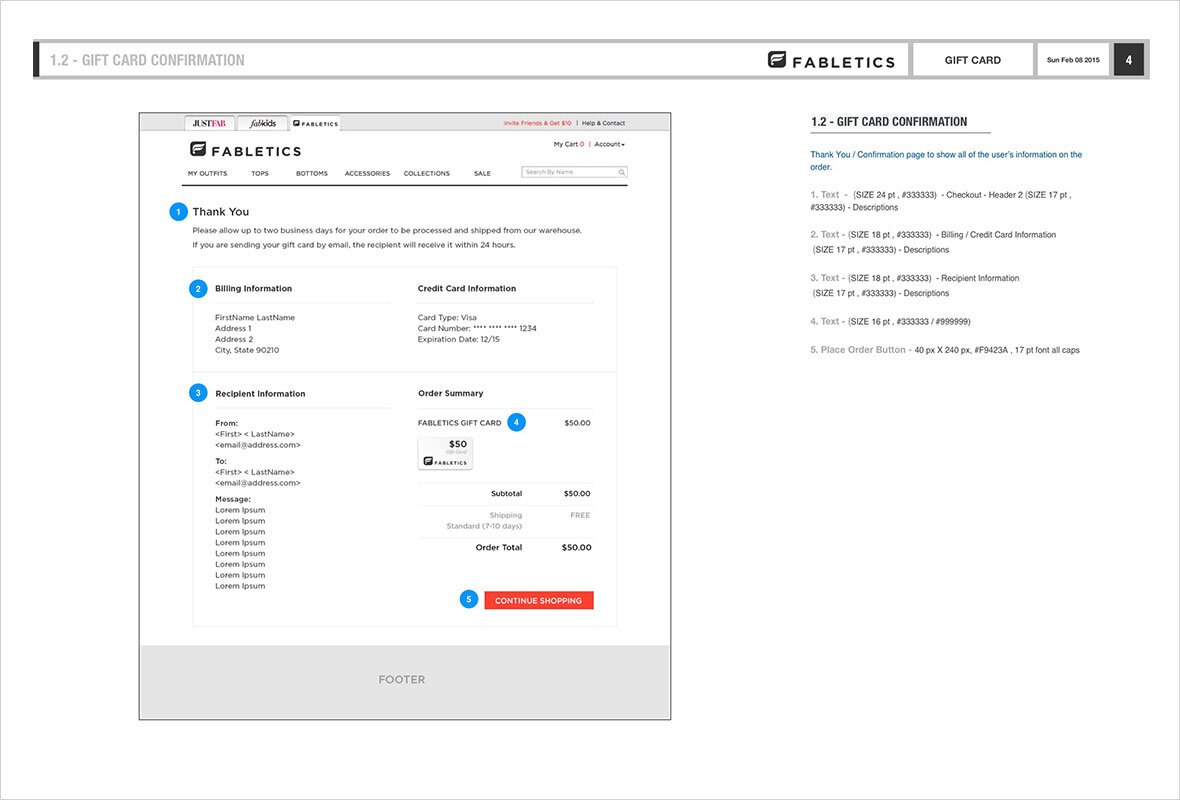The height and width of the screenshot is (800, 1180).
Task: Click the Standard (7-10 days) shipping text
Action: [x=484, y=526]
